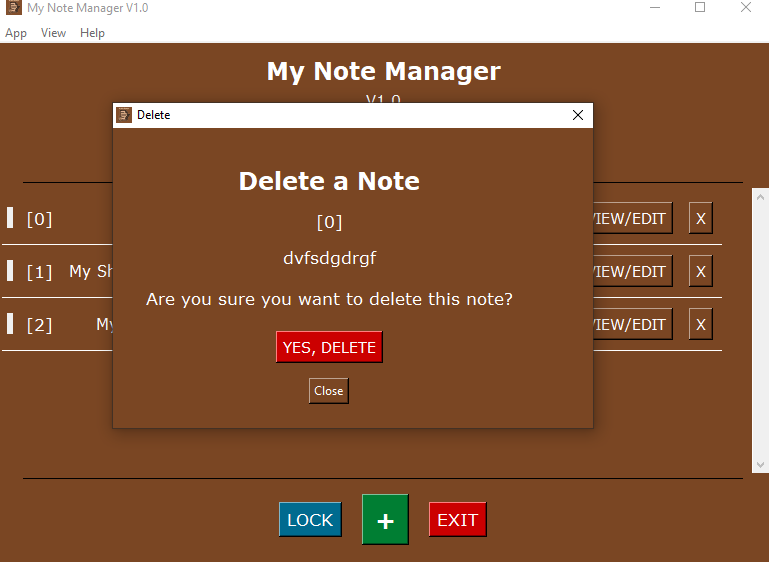The width and height of the screenshot is (769, 562).
Task: Click the confirmation question text
Action: (x=329, y=299)
